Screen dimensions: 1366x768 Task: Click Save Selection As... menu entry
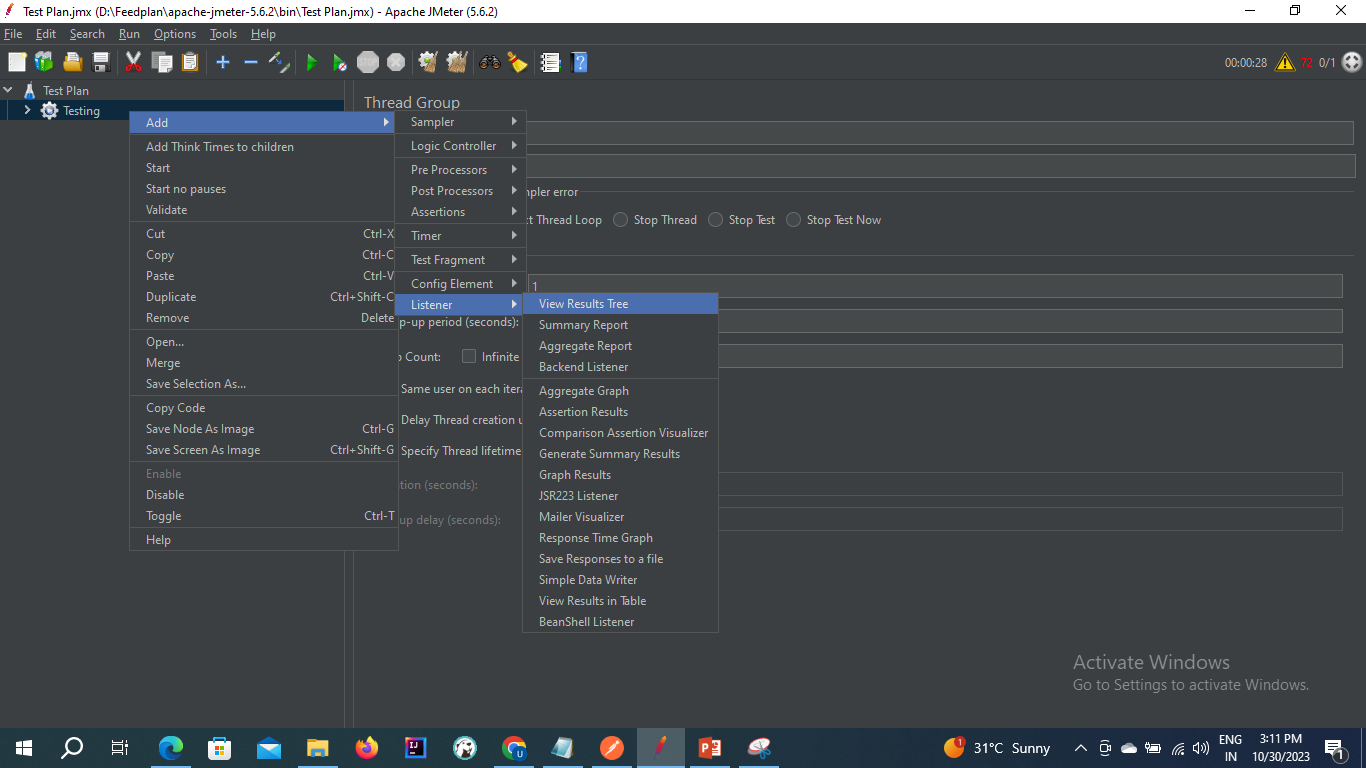click(264, 384)
